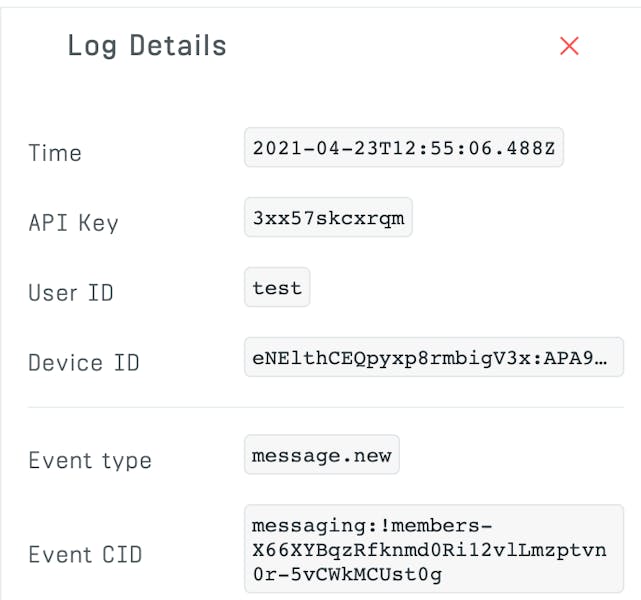Screen dimensions: 641x600
Task: Click the Event CID value box
Action: click(x=433, y=549)
